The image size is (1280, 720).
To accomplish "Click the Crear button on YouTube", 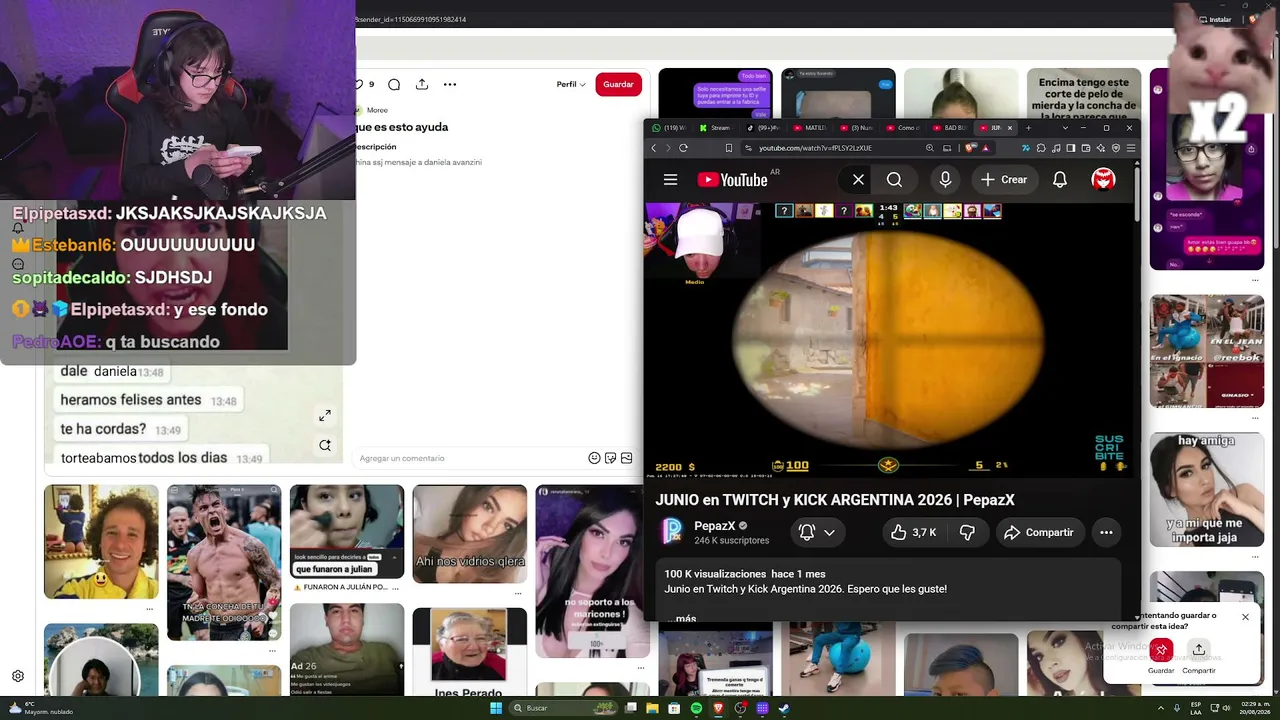I will 1004,180.
